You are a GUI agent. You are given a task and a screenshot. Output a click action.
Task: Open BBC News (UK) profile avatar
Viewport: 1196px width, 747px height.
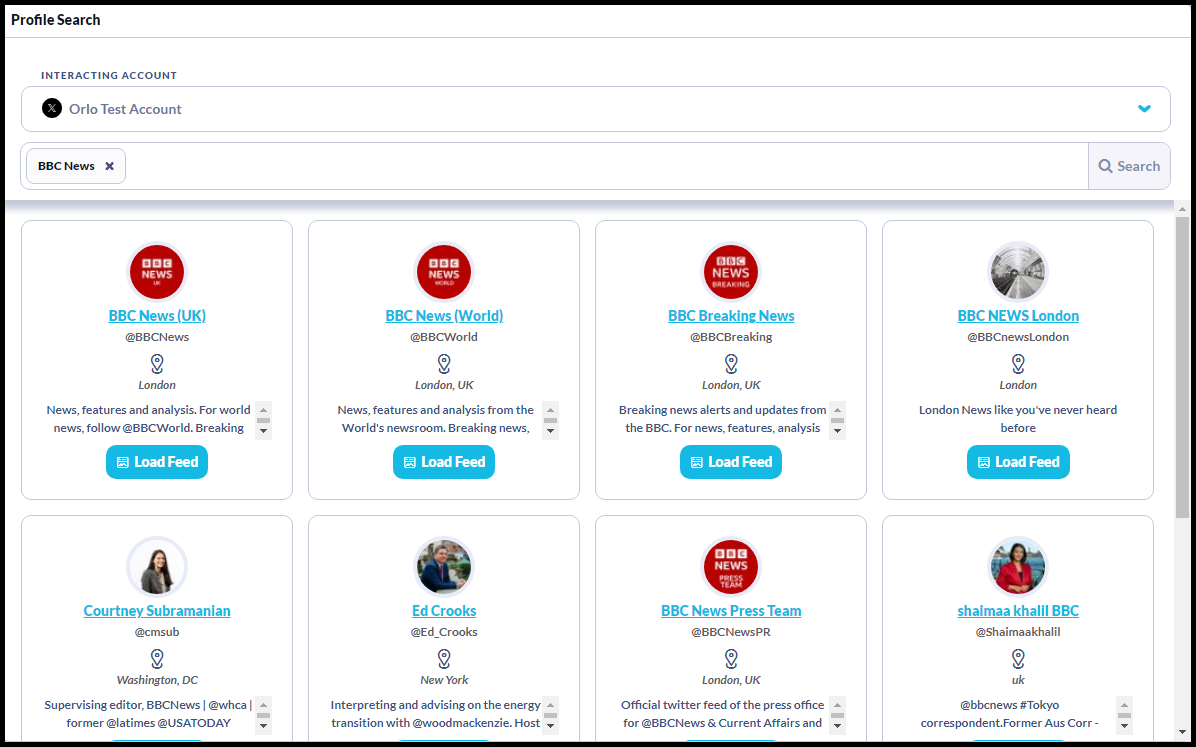click(x=157, y=272)
